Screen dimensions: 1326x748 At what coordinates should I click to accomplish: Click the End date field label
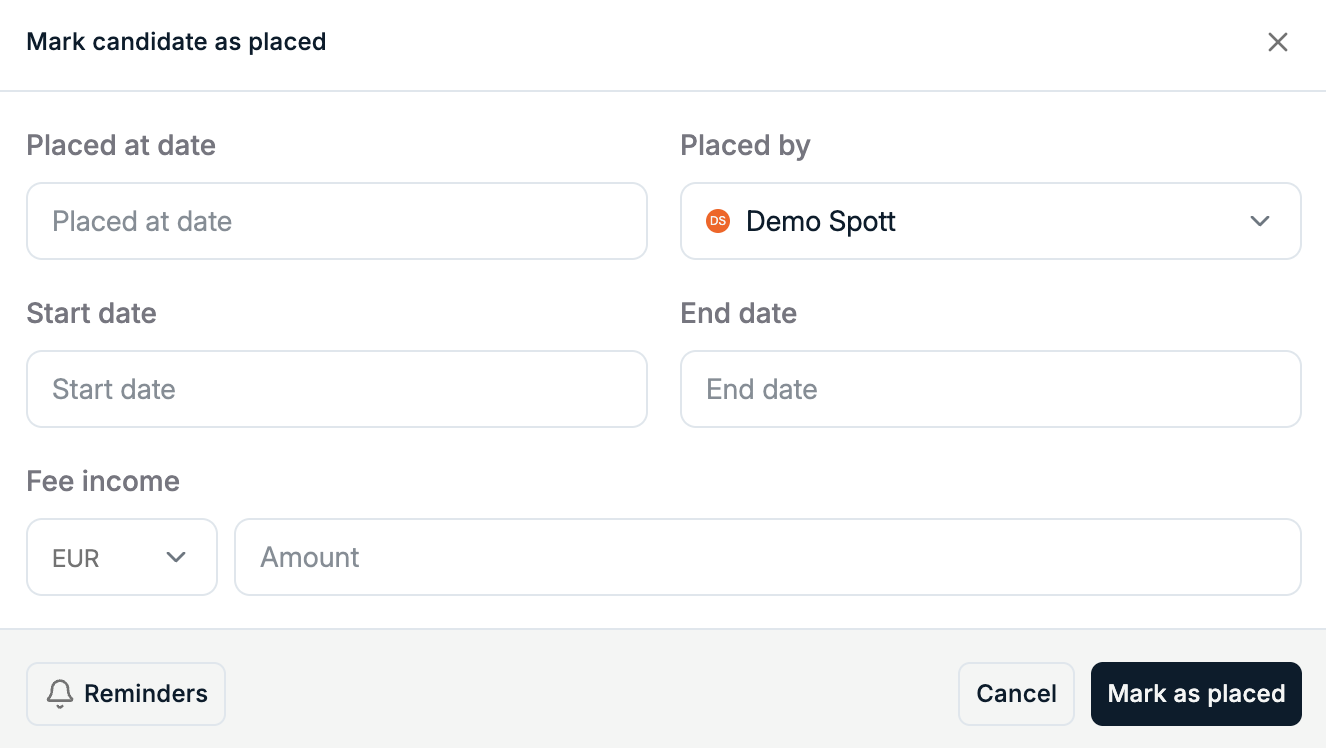click(739, 313)
